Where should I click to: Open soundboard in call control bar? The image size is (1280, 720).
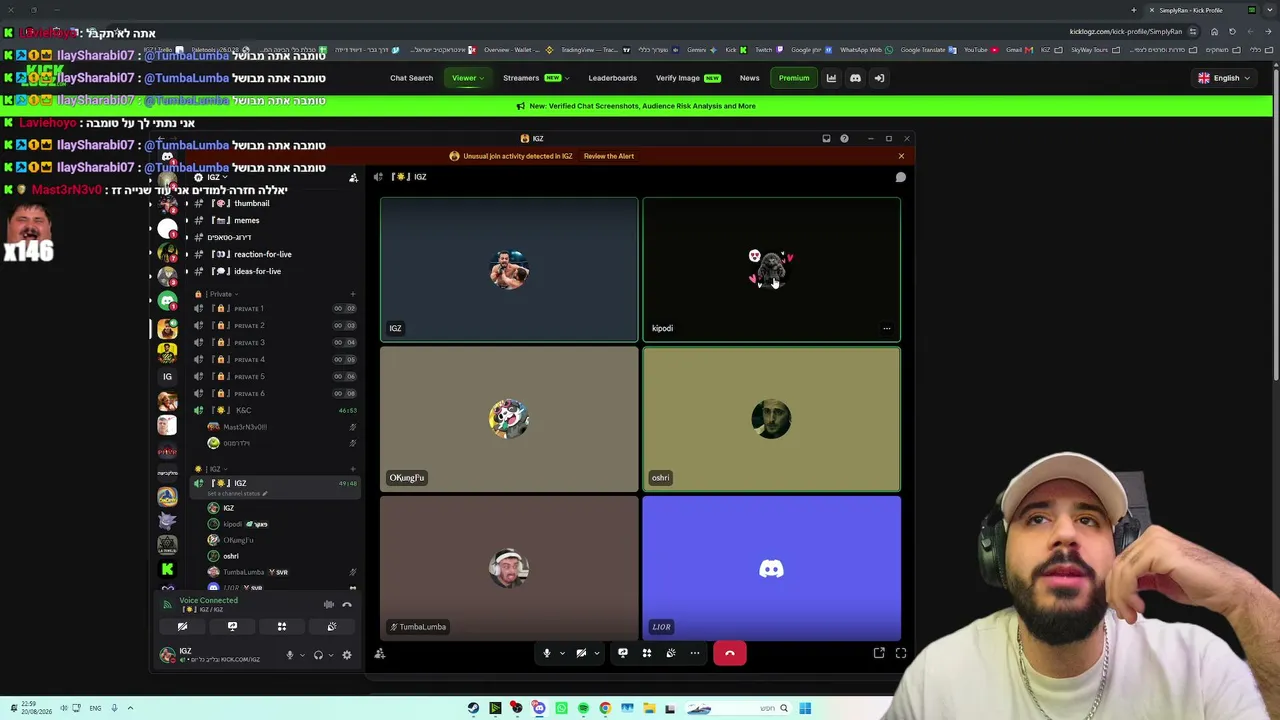pyautogui.click(x=671, y=653)
